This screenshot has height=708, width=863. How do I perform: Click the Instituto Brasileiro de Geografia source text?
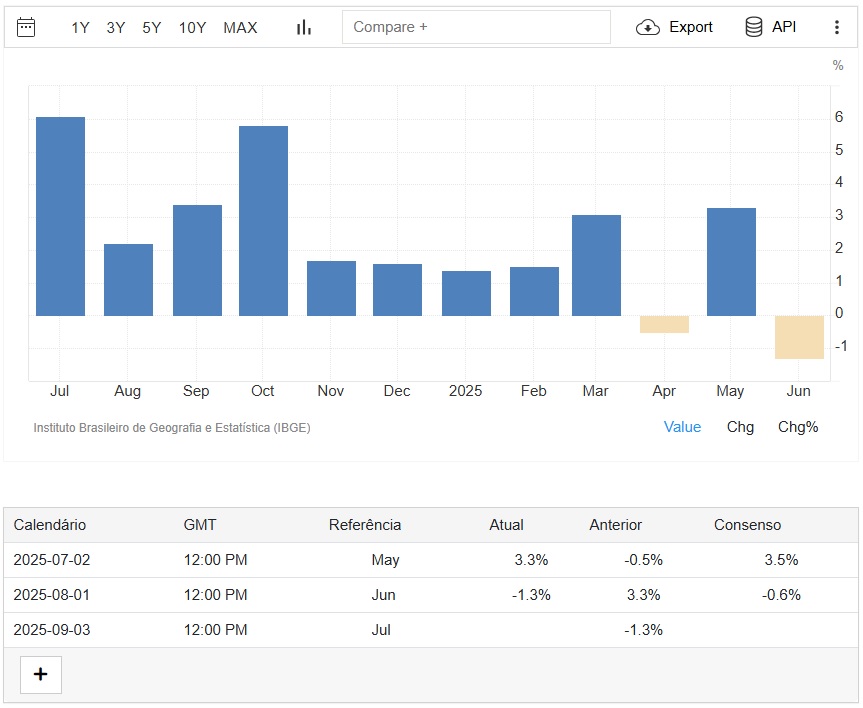click(172, 428)
